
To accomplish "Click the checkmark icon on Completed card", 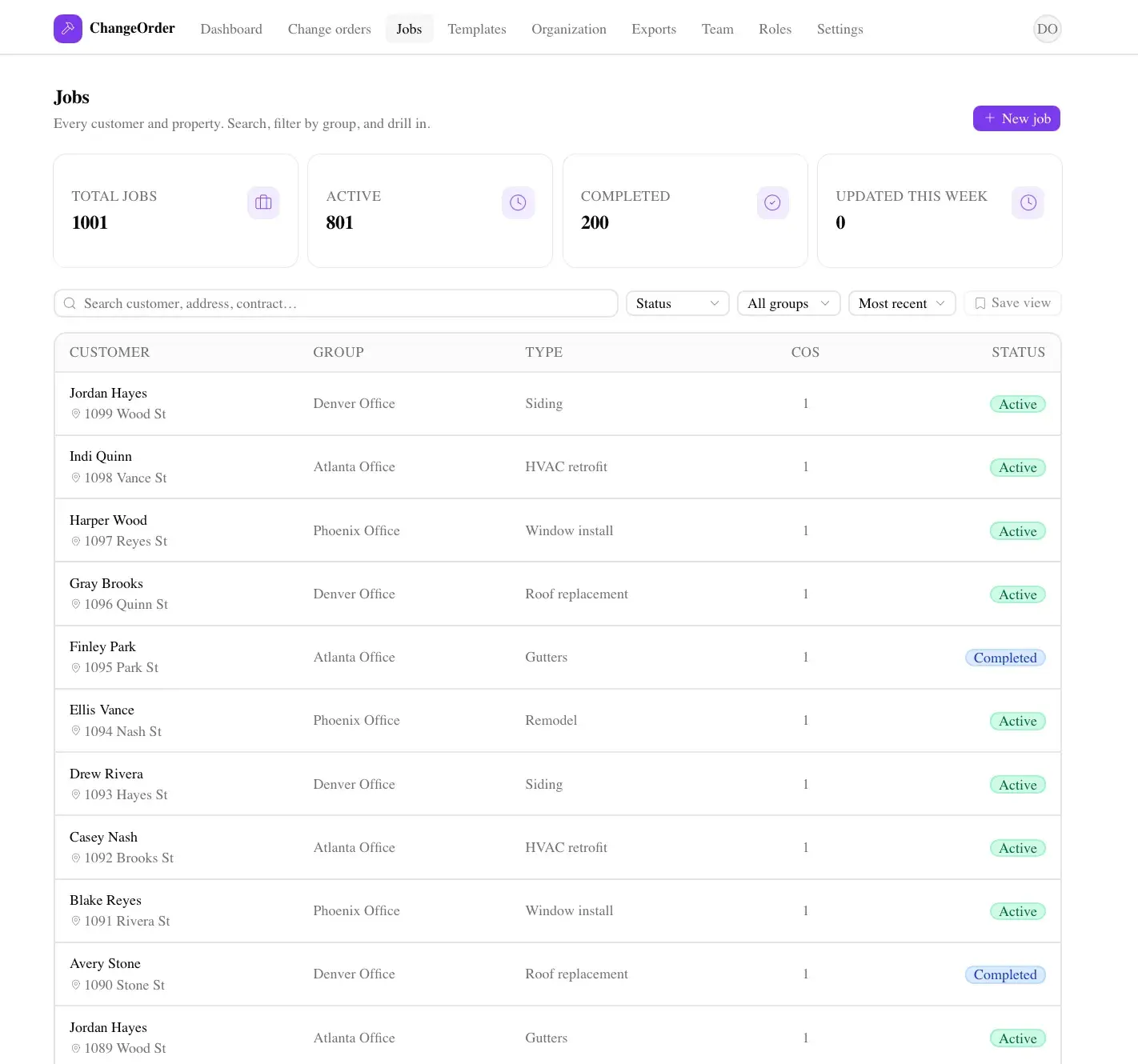I will (x=772, y=202).
